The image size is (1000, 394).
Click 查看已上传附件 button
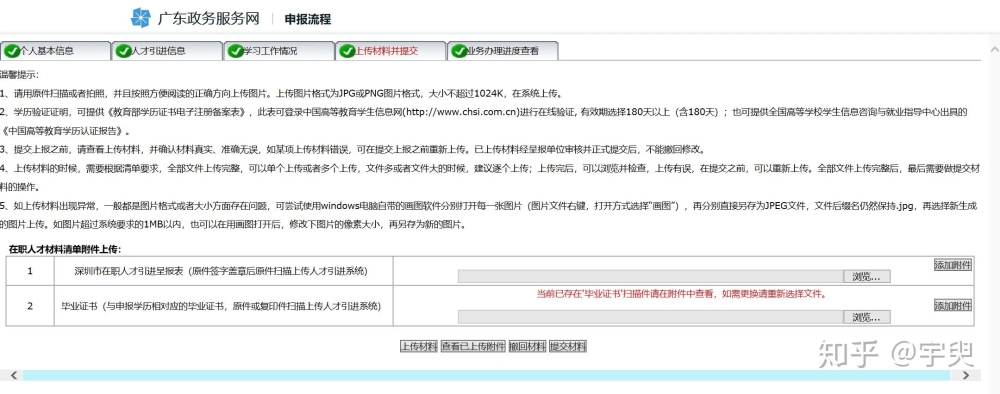click(473, 346)
